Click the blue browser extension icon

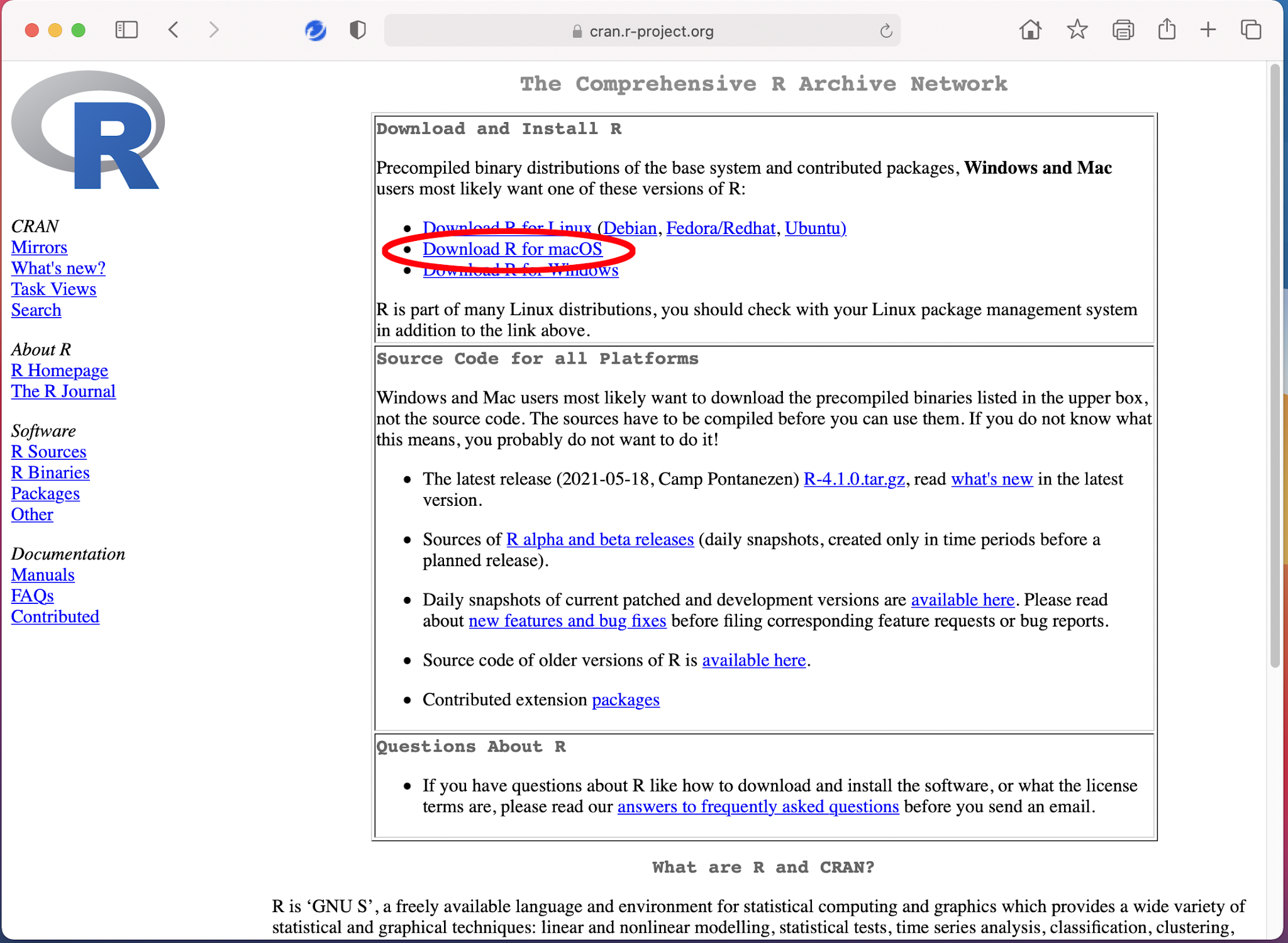315,30
